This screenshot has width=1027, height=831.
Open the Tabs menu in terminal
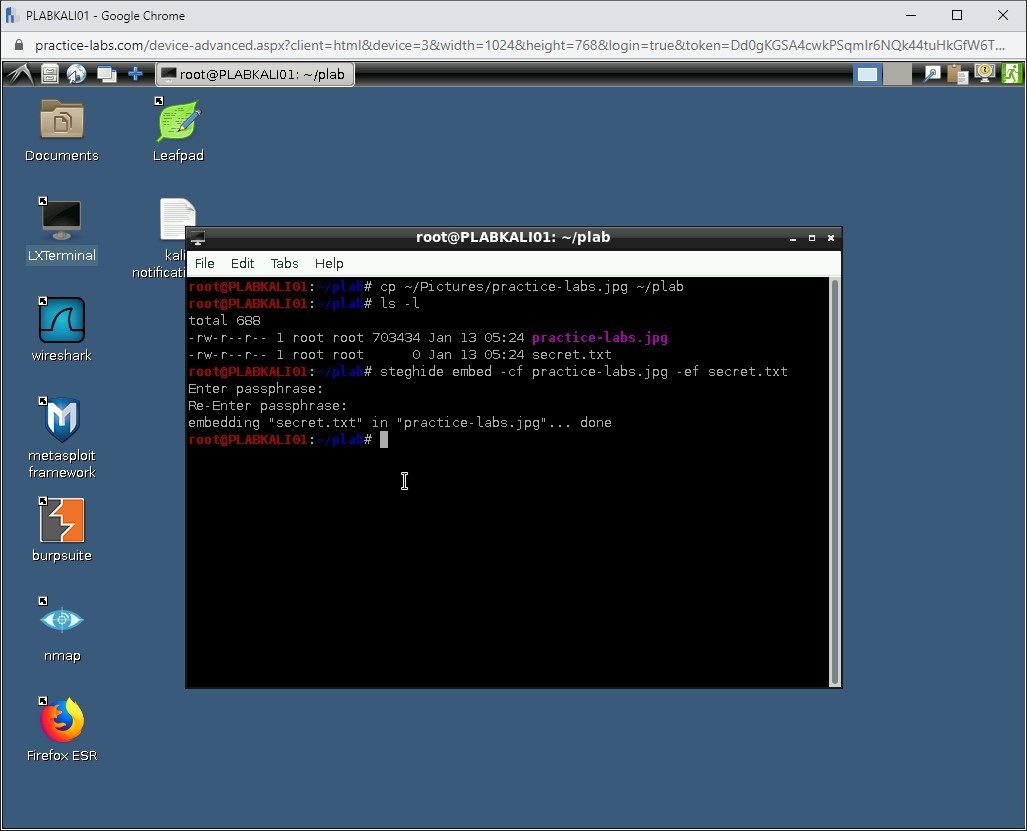(x=284, y=263)
